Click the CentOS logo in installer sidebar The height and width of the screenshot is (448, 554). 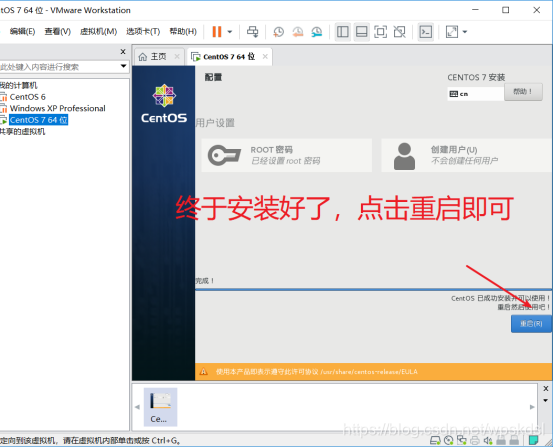[164, 104]
